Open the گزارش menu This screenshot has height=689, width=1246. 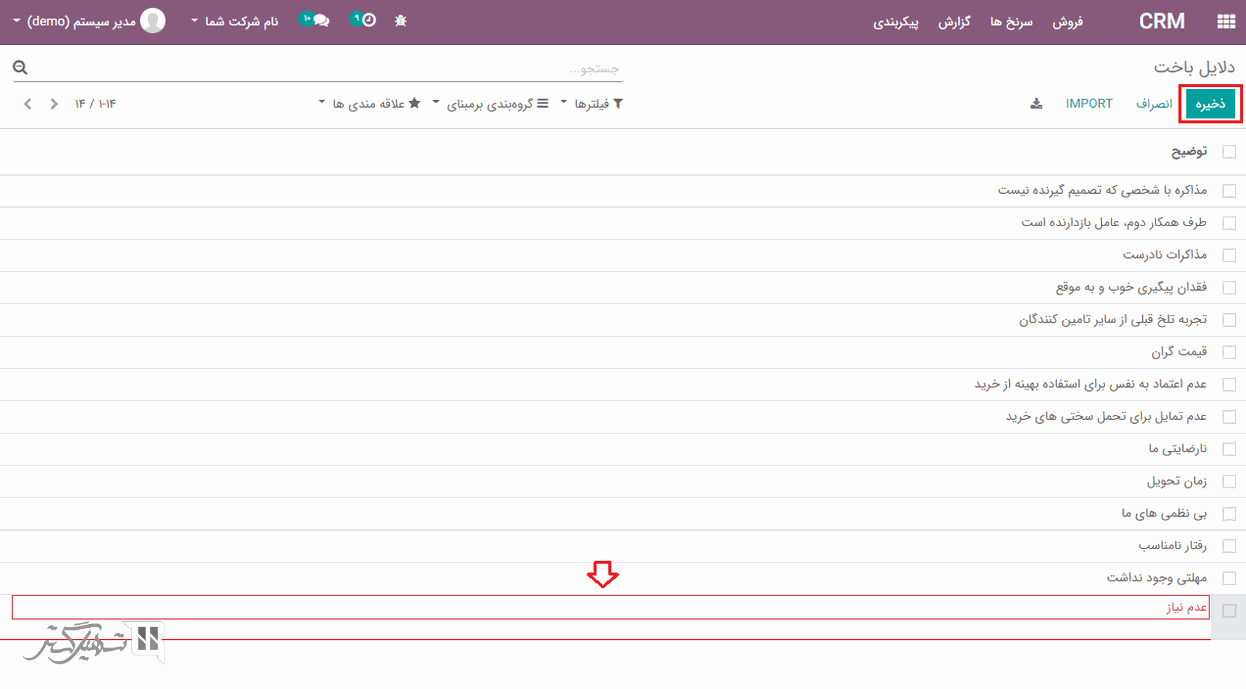pos(954,21)
